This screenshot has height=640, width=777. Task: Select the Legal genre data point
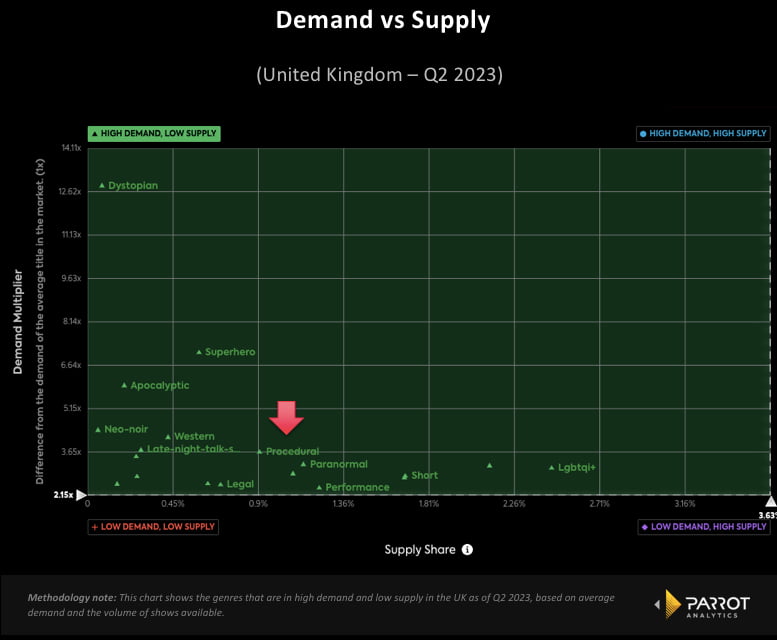pos(221,484)
